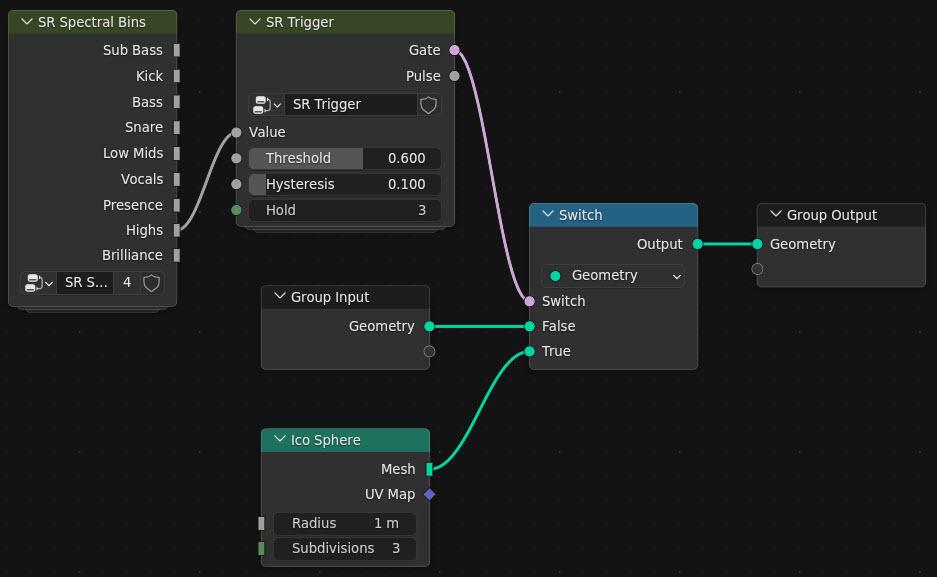Collapse the Switch node
This screenshot has width=937, height=577.
pos(547,214)
